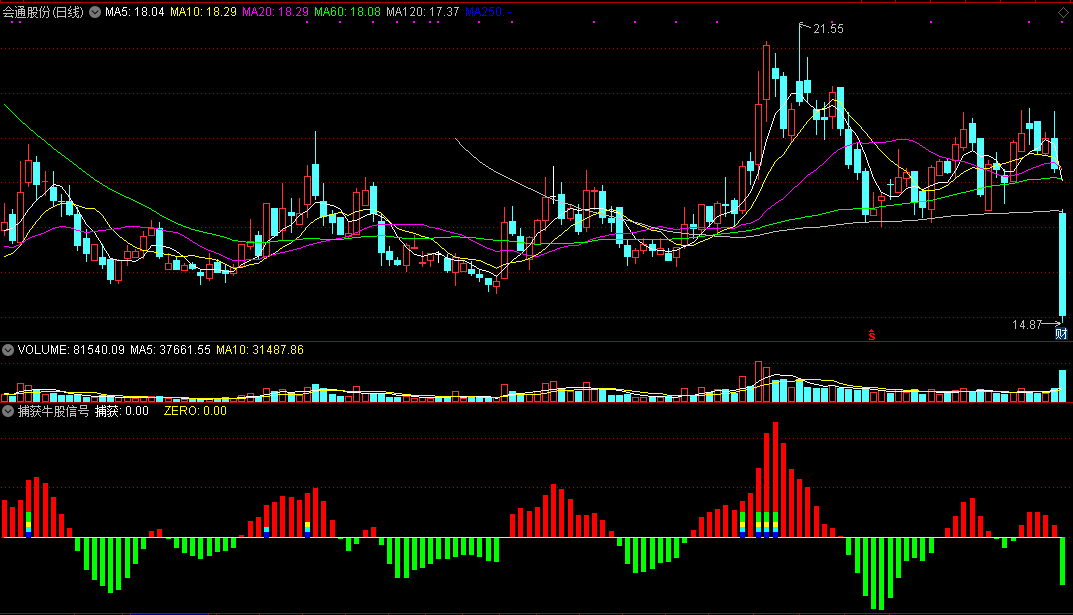Select the MA10: 18.29 label
Screen dimensions: 1073x615
tap(203, 12)
